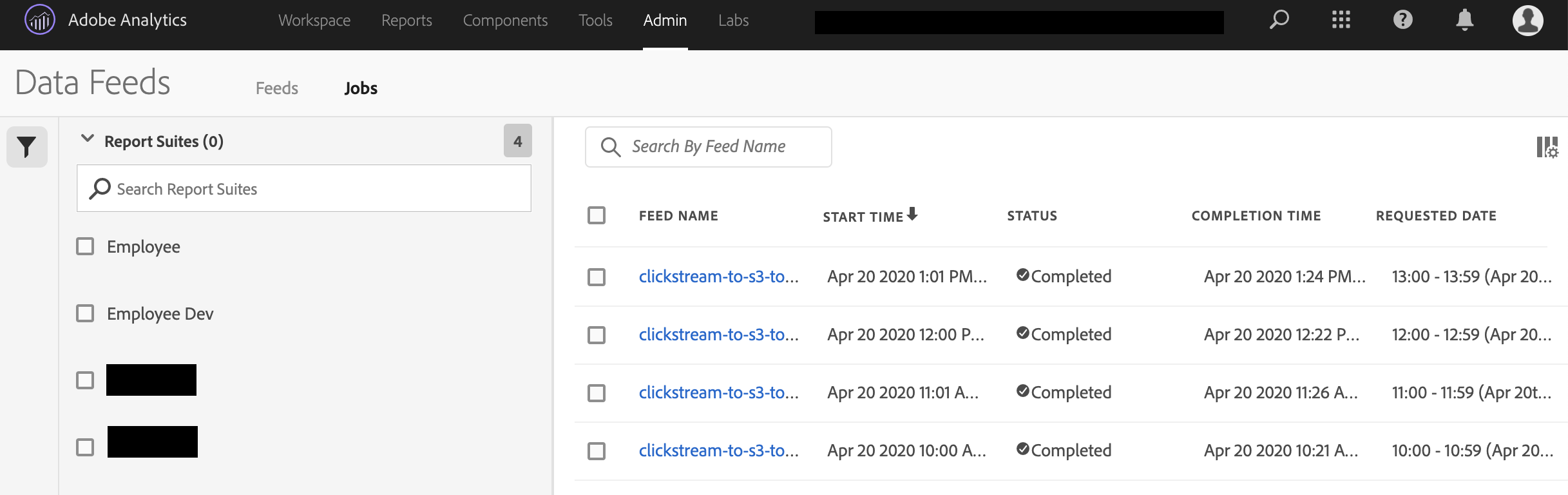The image size is (1568, 495).
Task: Click the Report Suites (0) heading
Action: [x=164, y=141]
